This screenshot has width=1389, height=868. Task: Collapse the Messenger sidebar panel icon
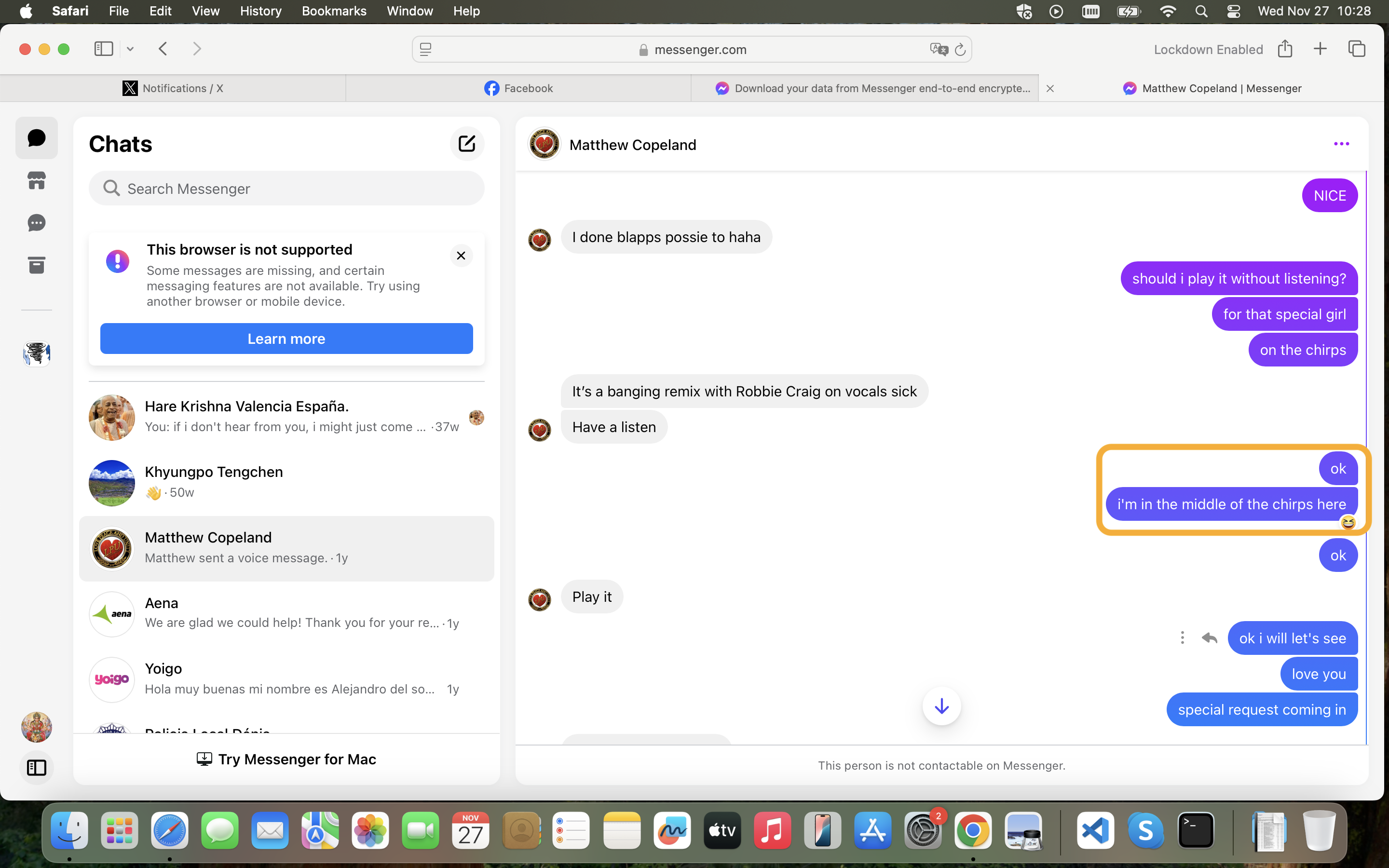tap(37, 768)
